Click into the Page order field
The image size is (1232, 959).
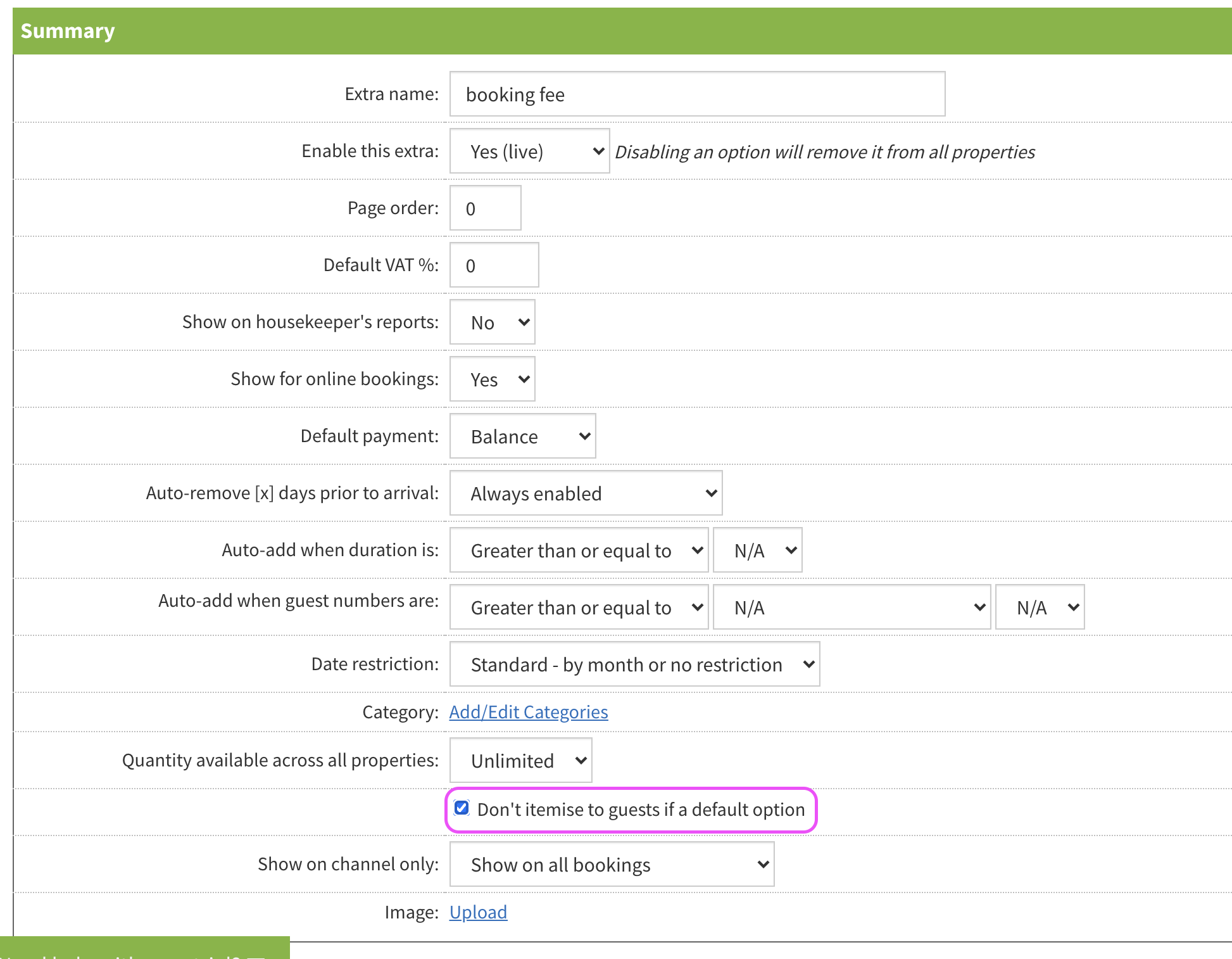485,208
